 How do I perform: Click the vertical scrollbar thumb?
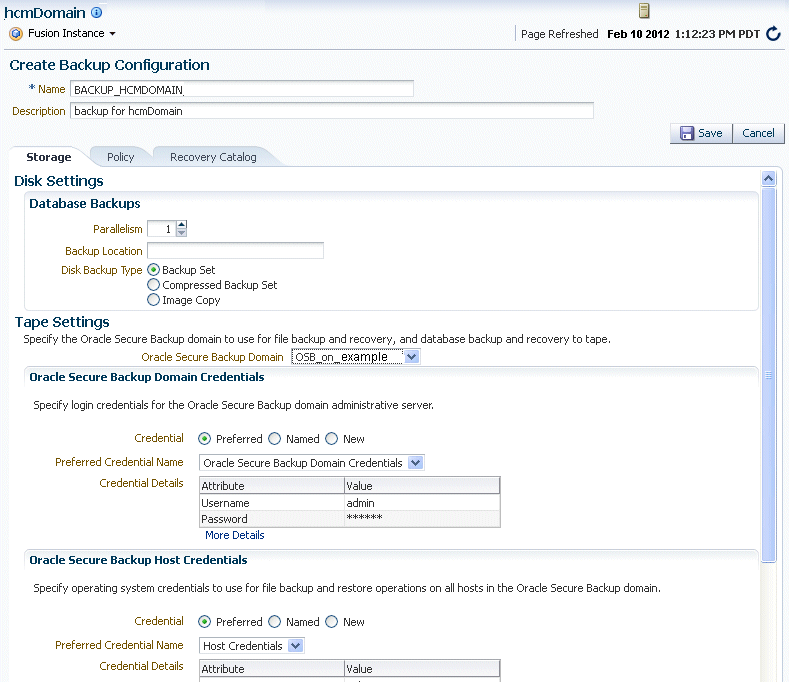pos(768,374)
